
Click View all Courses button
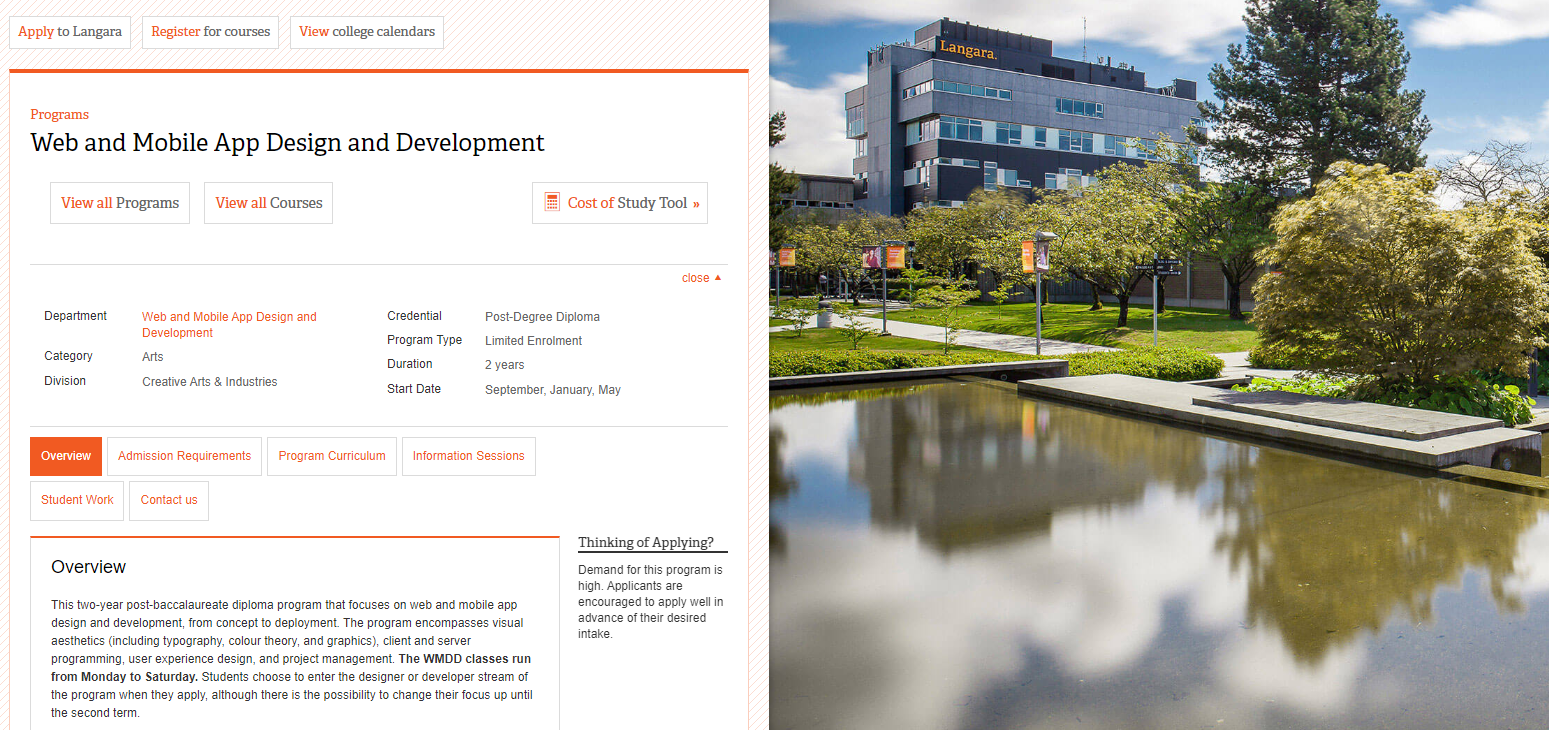tap(268, 203)
